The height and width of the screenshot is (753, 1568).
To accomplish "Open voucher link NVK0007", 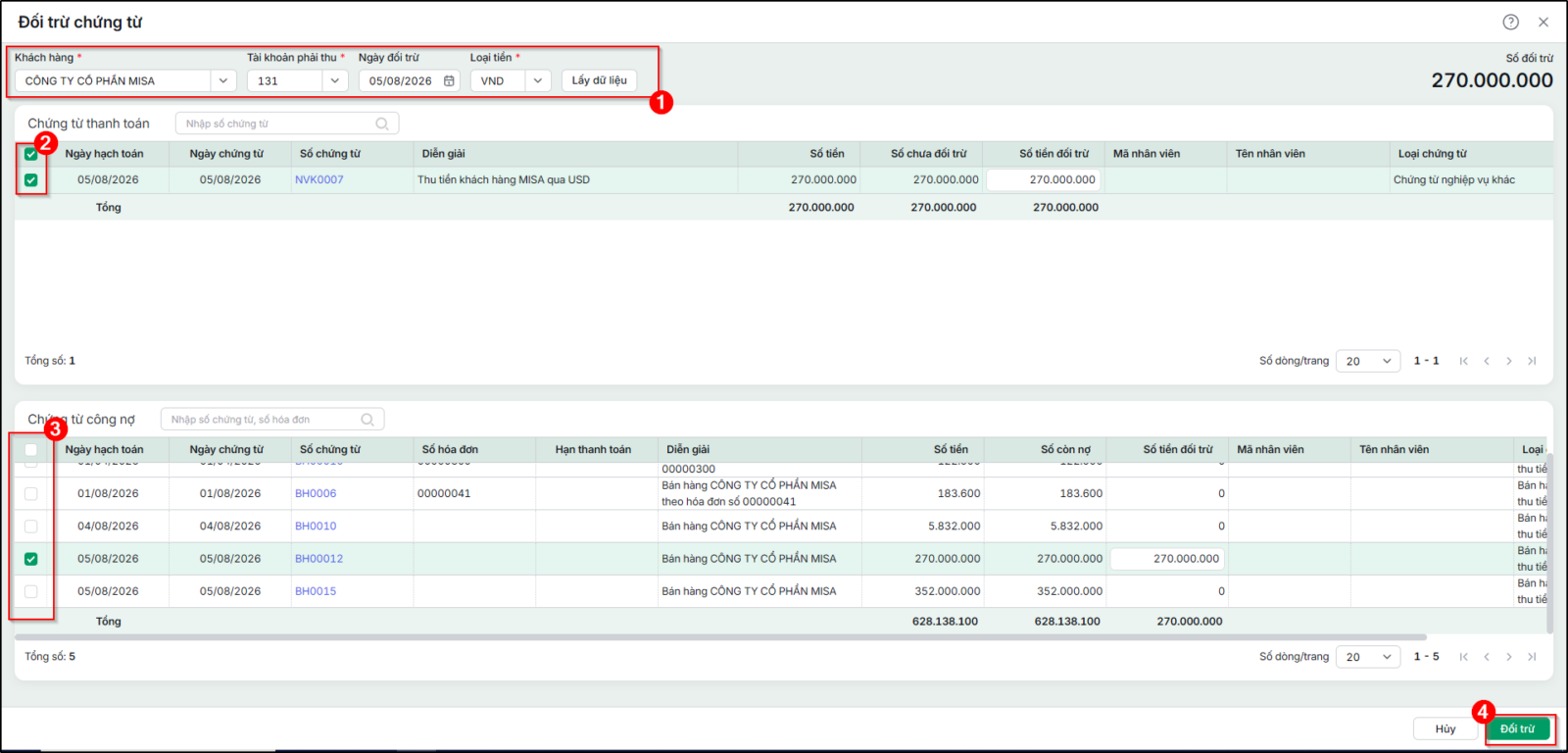I will tap(319, 180).
